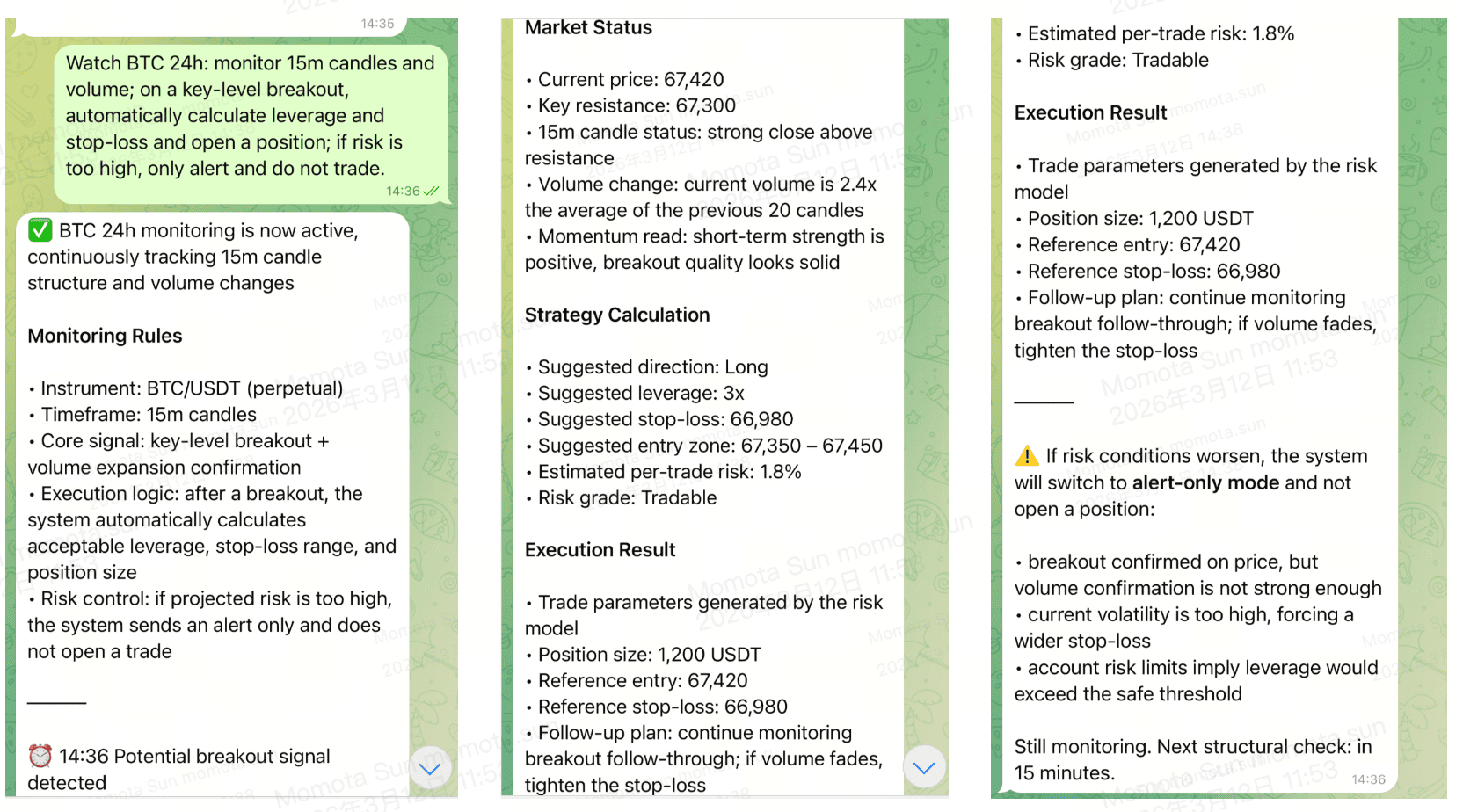The image size is (1463, 812).
Task: Click the yellow warning triangle emoji
Action: (1026, 456)
